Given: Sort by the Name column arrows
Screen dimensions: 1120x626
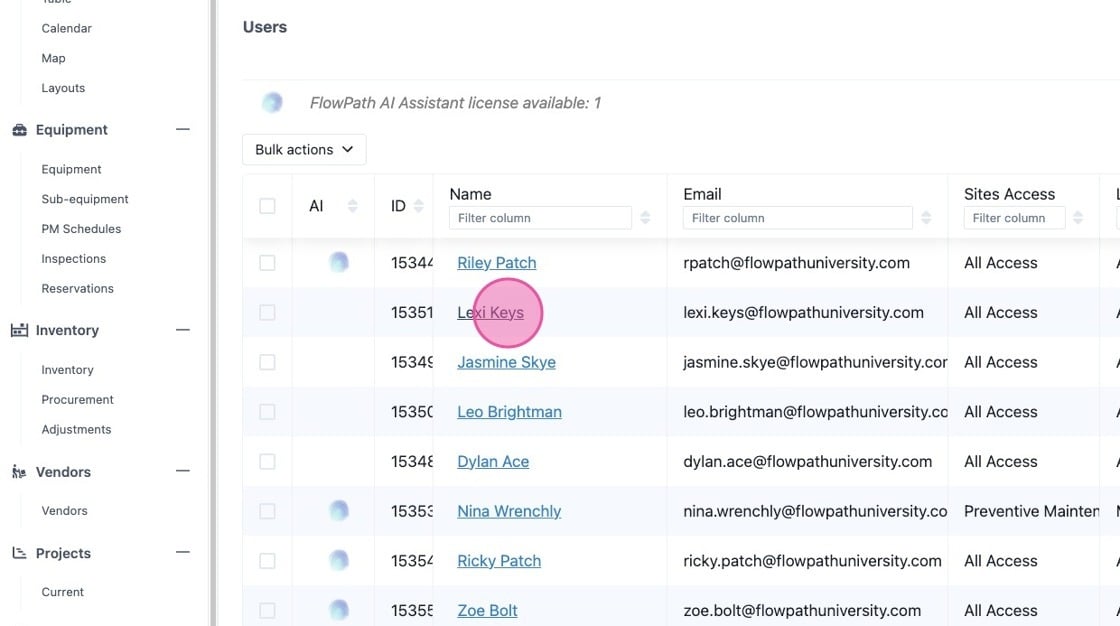Looking at the screenshot, I should [x=645, y=217].
